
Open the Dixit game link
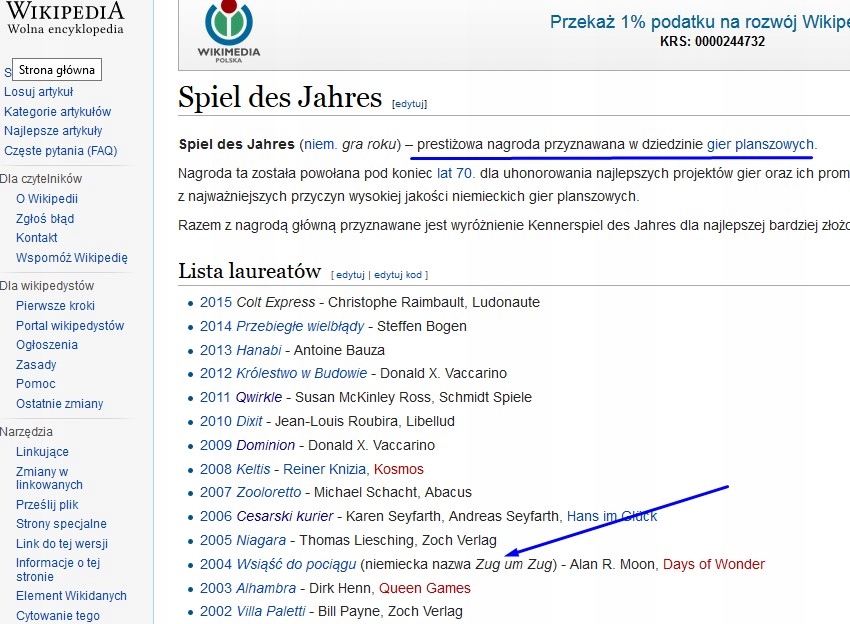pos(249,421)
